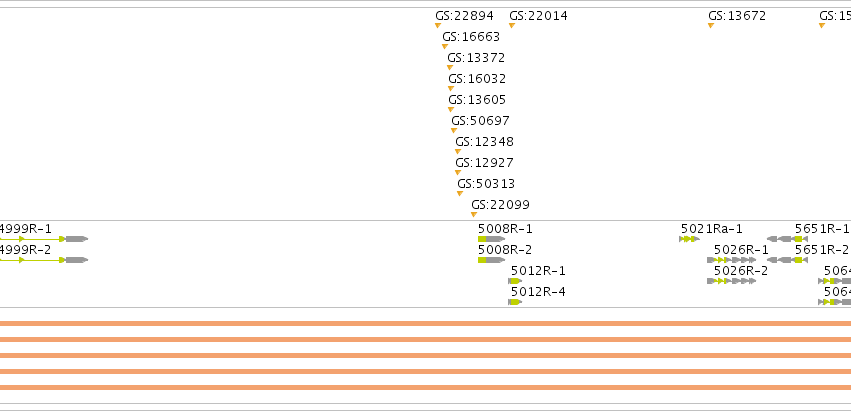Click orange triangle marker under GS:13672

pyautogui.click(x=711, y=26)
